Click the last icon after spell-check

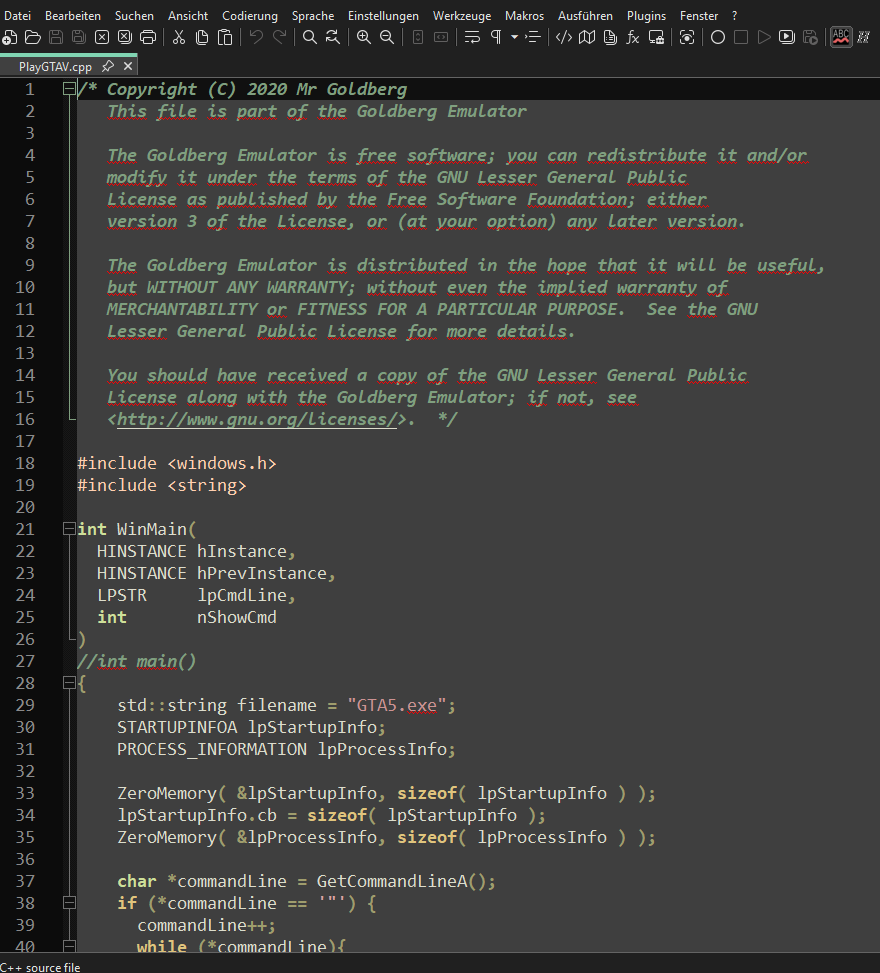(x=863, y=38)
